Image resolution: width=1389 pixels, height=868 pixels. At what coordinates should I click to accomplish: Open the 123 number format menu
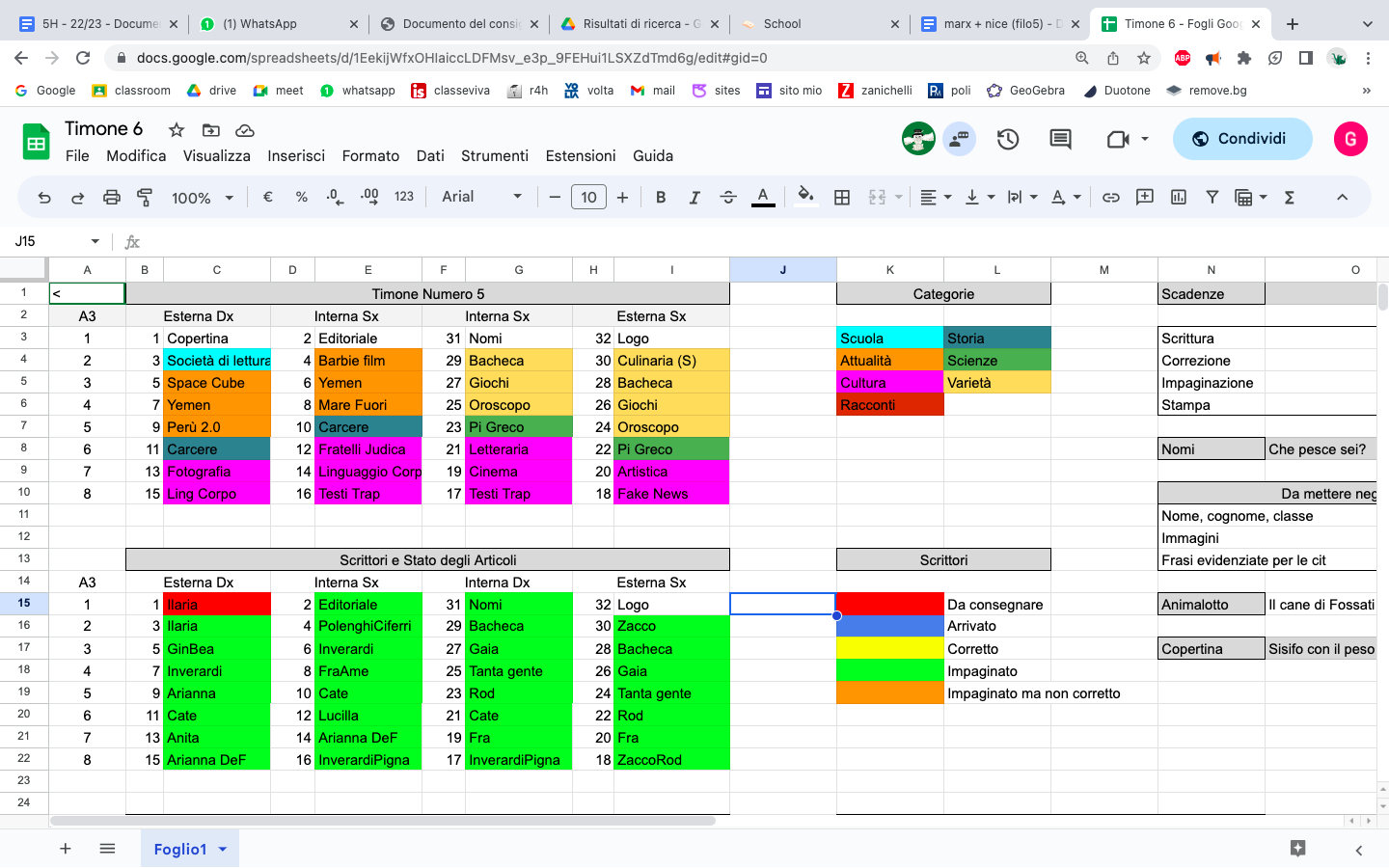[x=404, y=197]
